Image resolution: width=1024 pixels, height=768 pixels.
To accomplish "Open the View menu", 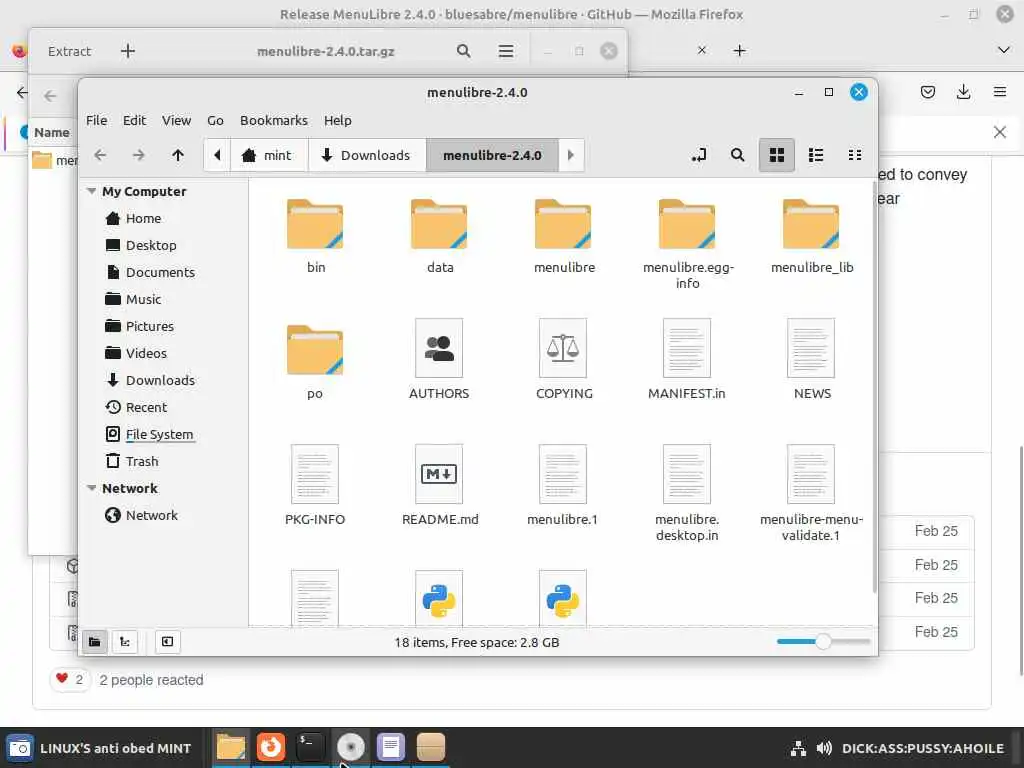I will (176, 120).
